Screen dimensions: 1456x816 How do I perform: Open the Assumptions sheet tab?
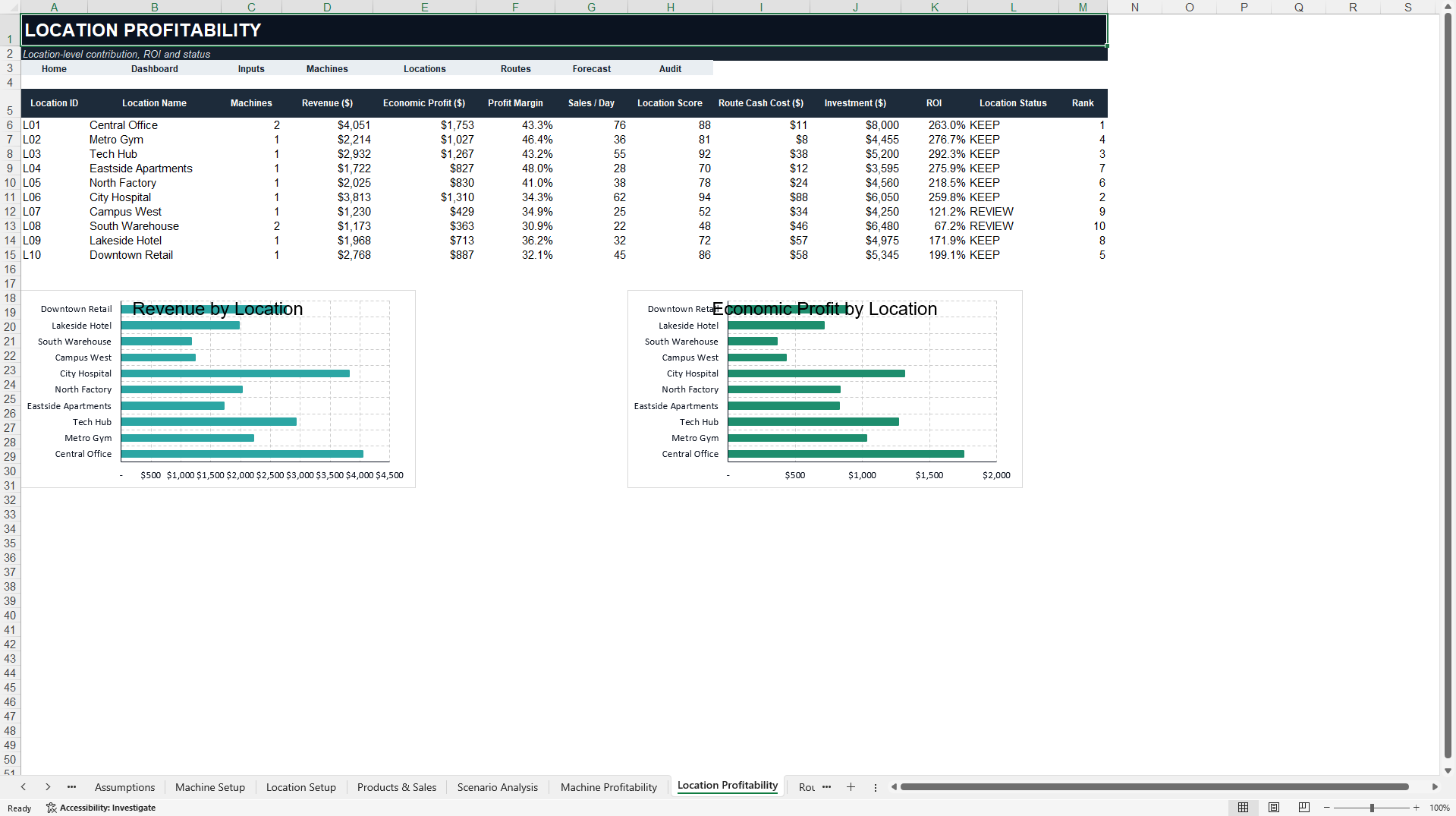coord(124,787)
